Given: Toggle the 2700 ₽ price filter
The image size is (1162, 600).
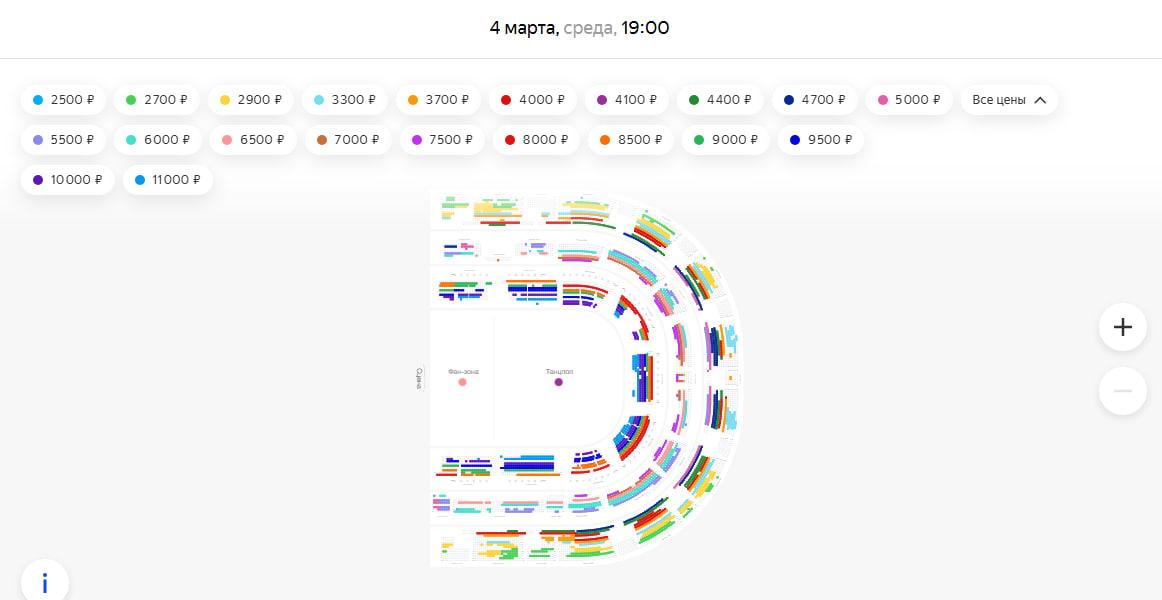Looking at the screenshot, I should click(x=158, y=100).
